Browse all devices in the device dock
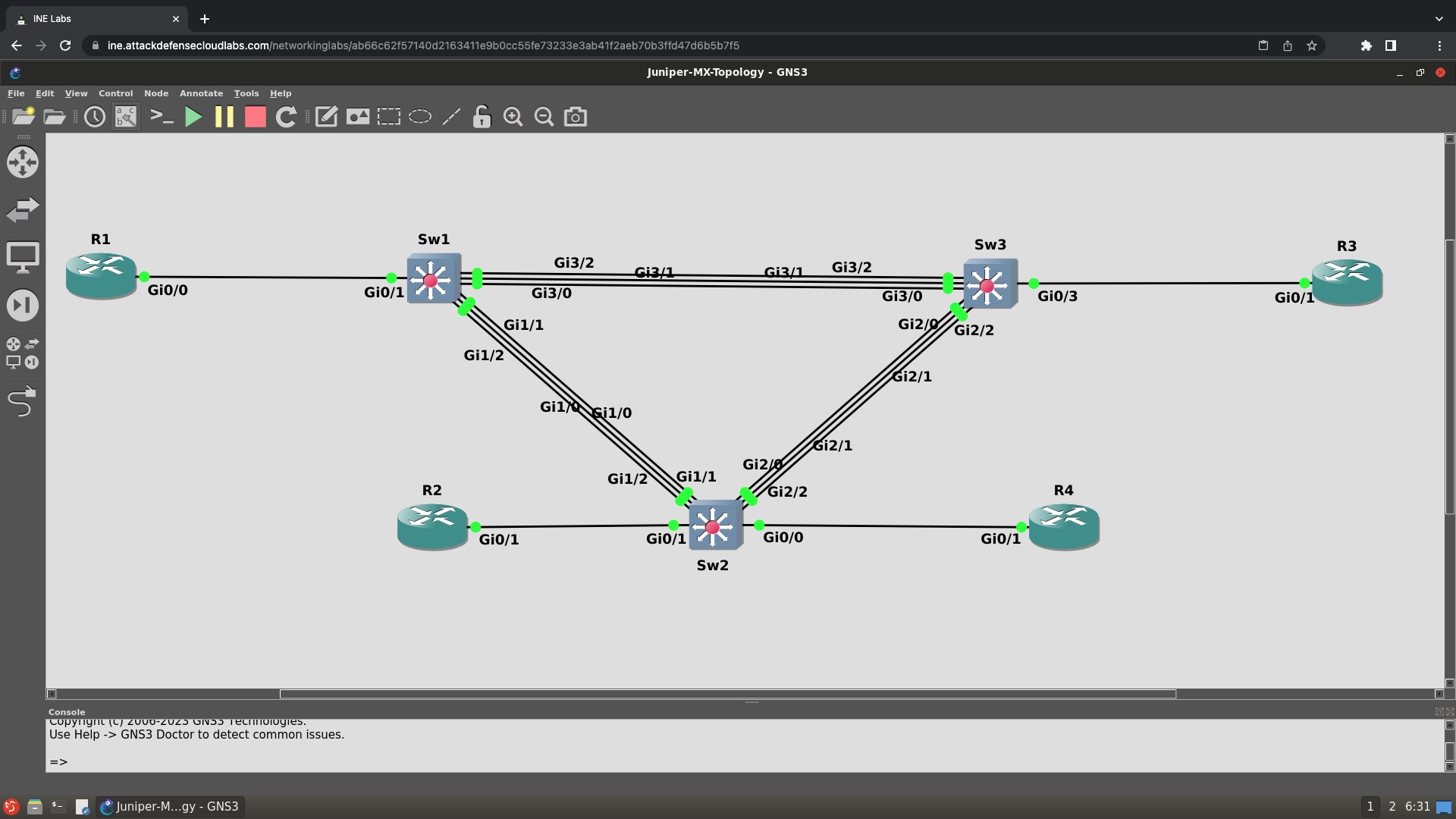Viewport: 1456px width, 819px height. [x=23, y=353]
